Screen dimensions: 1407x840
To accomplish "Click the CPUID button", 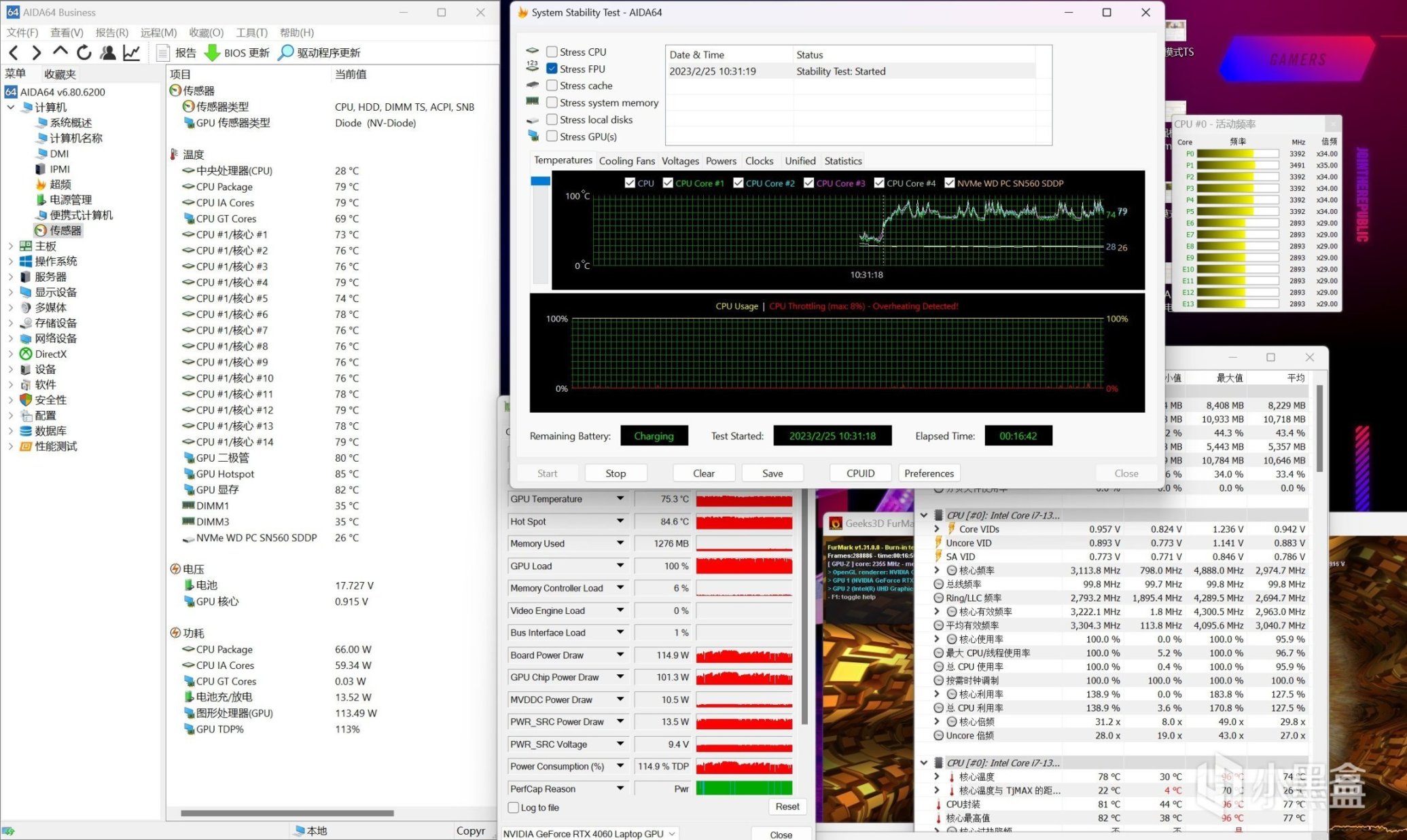I will (x=860, y=473).
